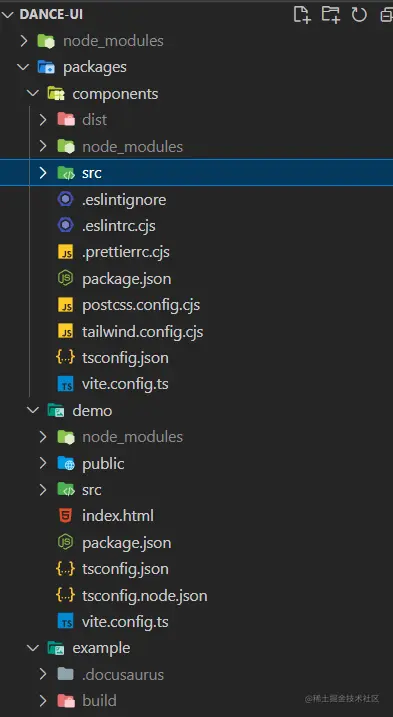Viewport: 393px width, 717px height.
Task: Click the JS icon beside tailwind.config.cjs
Action: click(x=66, y=332)
